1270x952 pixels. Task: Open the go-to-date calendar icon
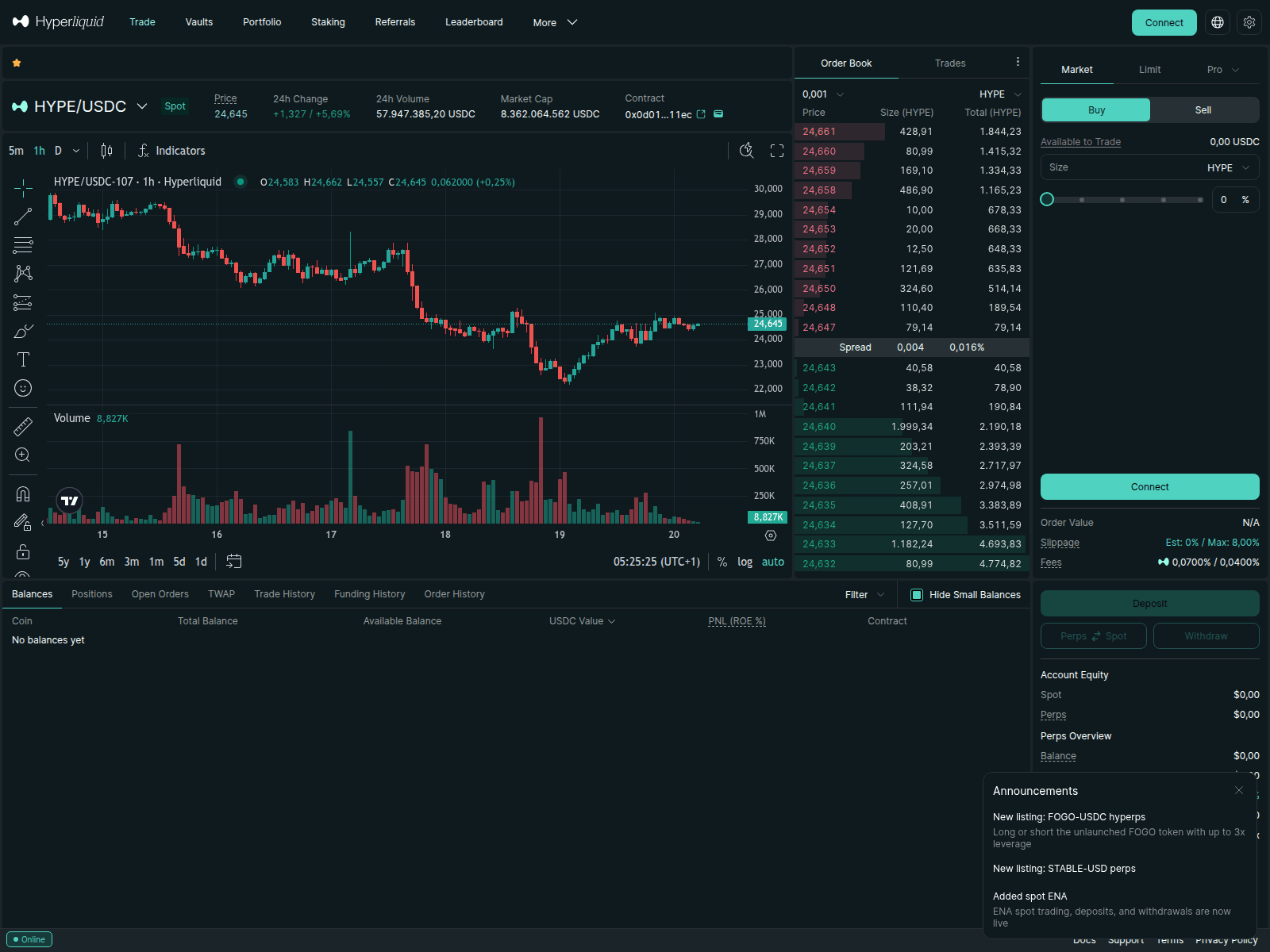click(x=233, y=562)
